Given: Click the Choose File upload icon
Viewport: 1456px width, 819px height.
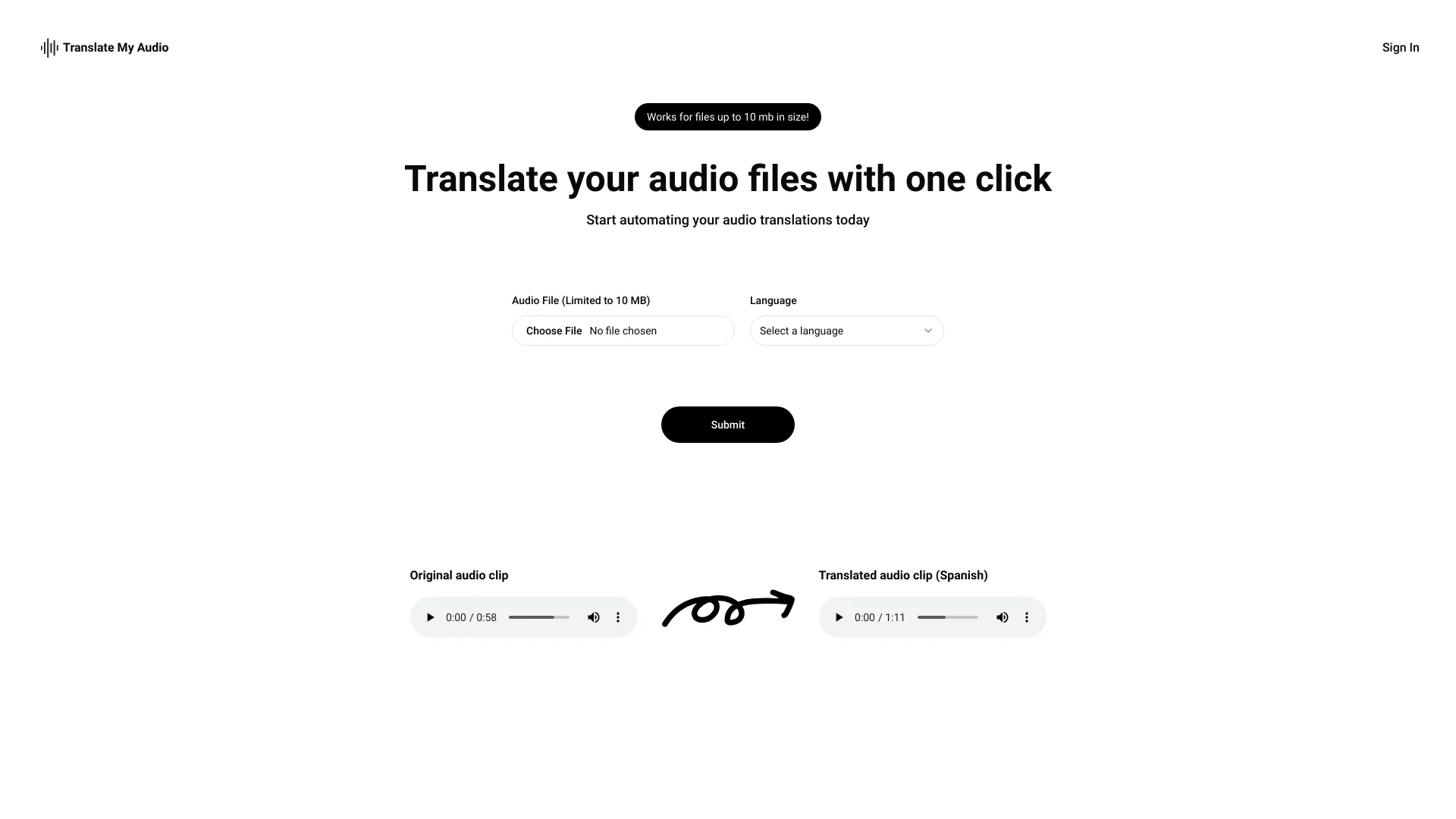Looking at the screenshot, I should click(554, 330).
